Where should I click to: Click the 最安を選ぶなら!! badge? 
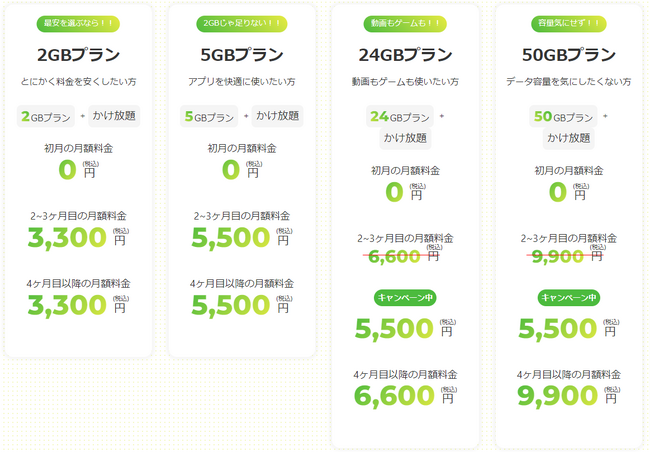(x=78, y=22)
